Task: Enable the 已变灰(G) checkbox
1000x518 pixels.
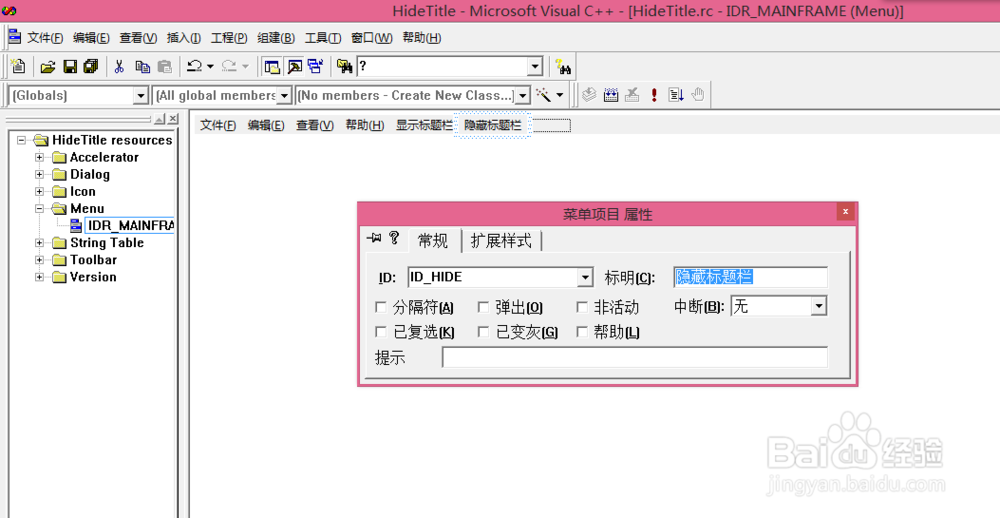Action: [483, 332]
